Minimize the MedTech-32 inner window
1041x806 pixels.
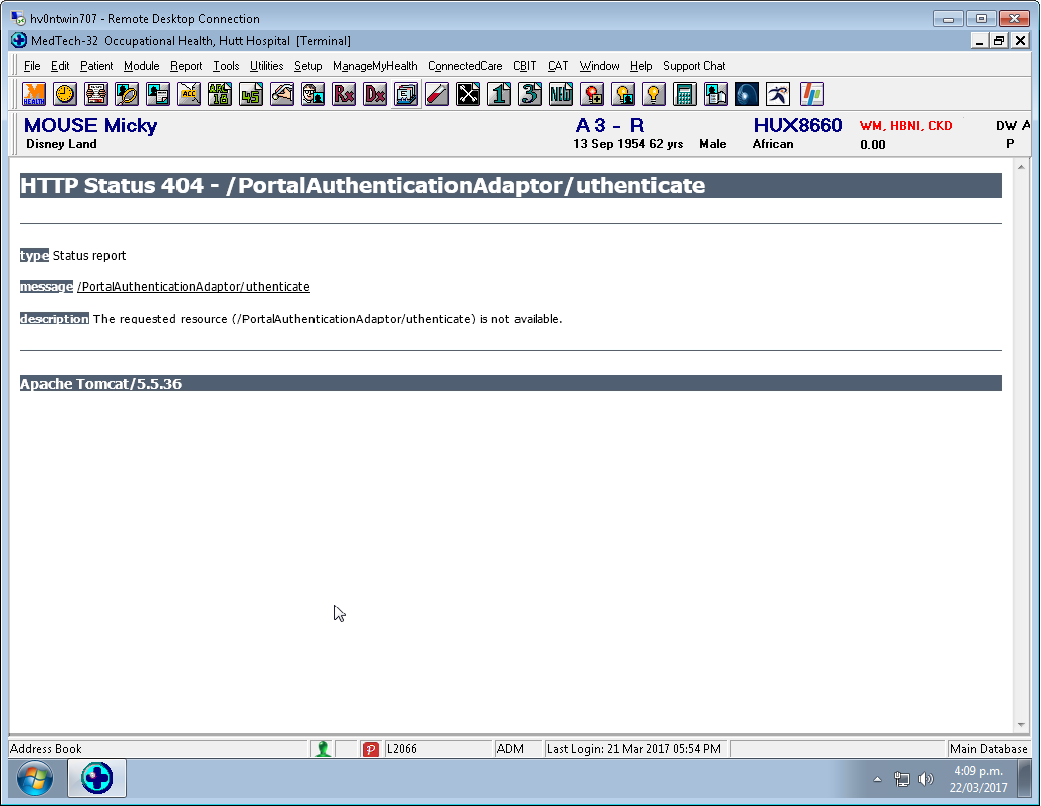(979, 40)
